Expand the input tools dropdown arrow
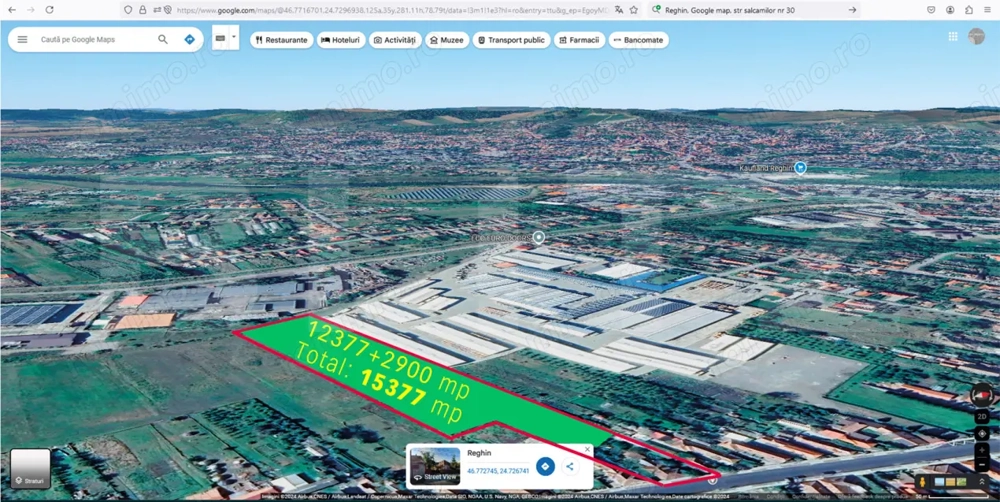The height and width of the screenshot is (502, 1000). click(x=233, y=37)
